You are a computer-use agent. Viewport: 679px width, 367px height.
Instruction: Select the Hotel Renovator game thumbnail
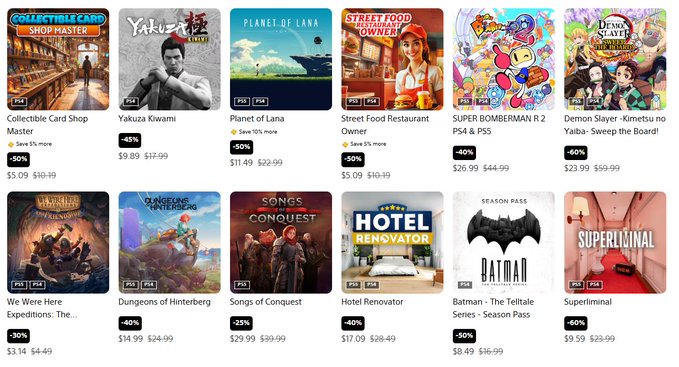(x=392, y=242)
